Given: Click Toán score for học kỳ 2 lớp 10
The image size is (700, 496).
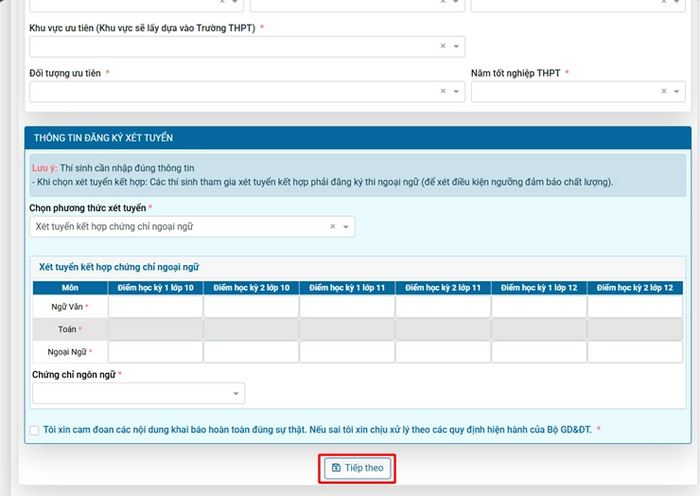Looking at the screenshot, I should pos(251,329).
